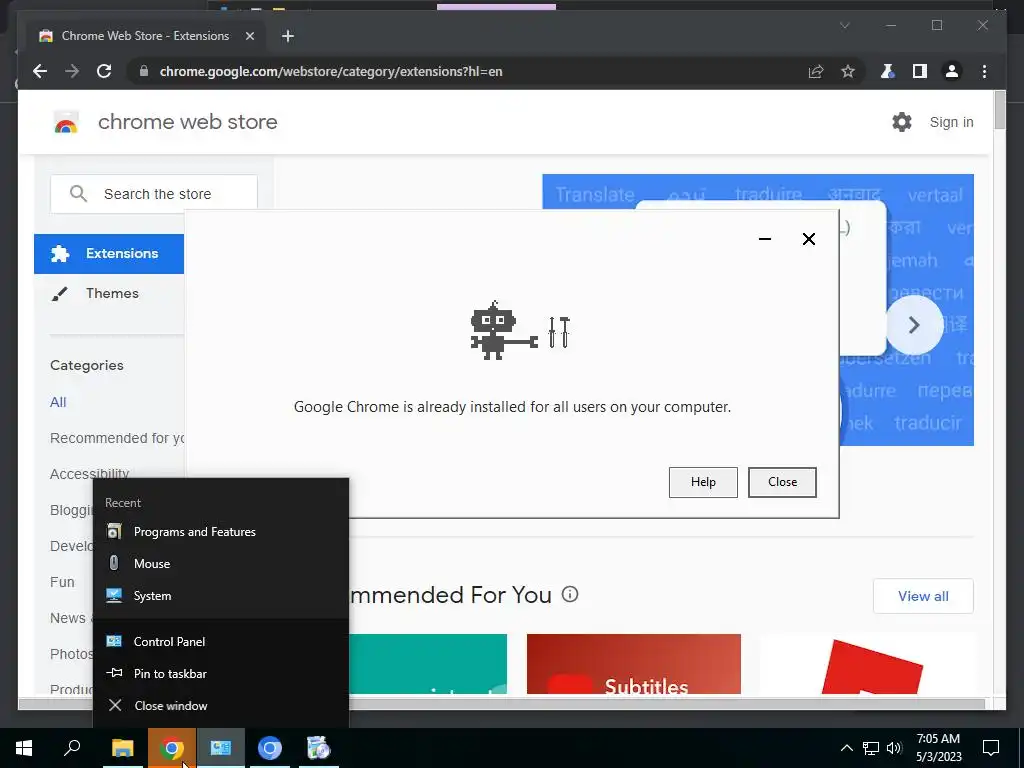The width and height of the screenshot is (1024, 768).
Task: Toggle the Chrome side panel icon
Action: 920,71
